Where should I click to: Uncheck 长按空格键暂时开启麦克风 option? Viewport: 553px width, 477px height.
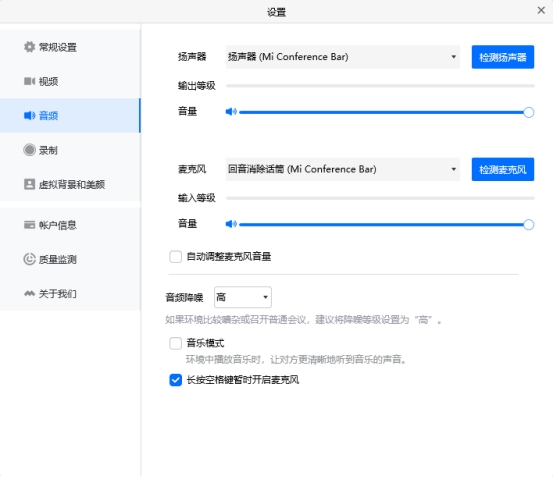pos(175,380)
